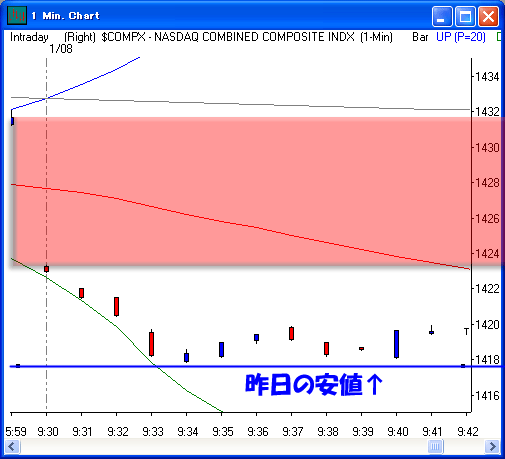Select the red candle at 9:33
505x459 pixels.
click(x=151, y=343)
